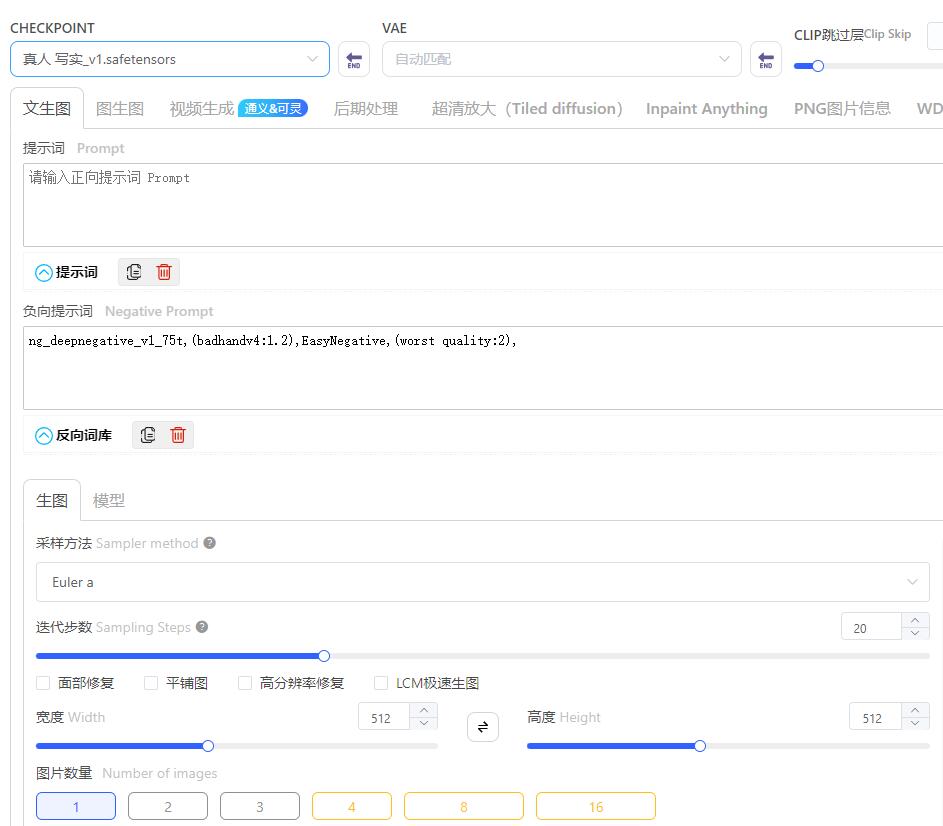
Task: Open the CHECKPOINT model dropdown
Action: (x=170, y=59)
